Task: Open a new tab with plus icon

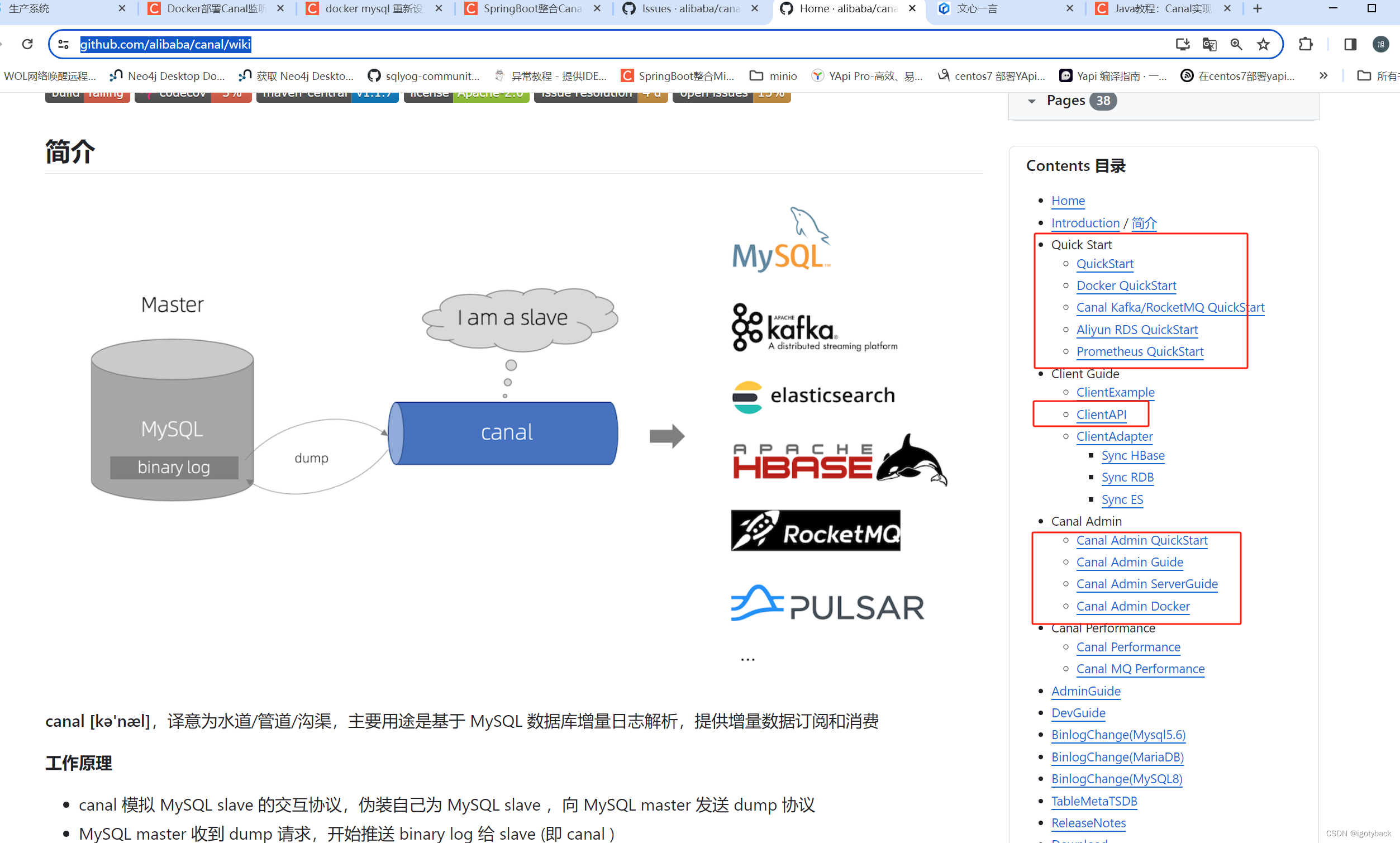Action: pos(1258,8)
